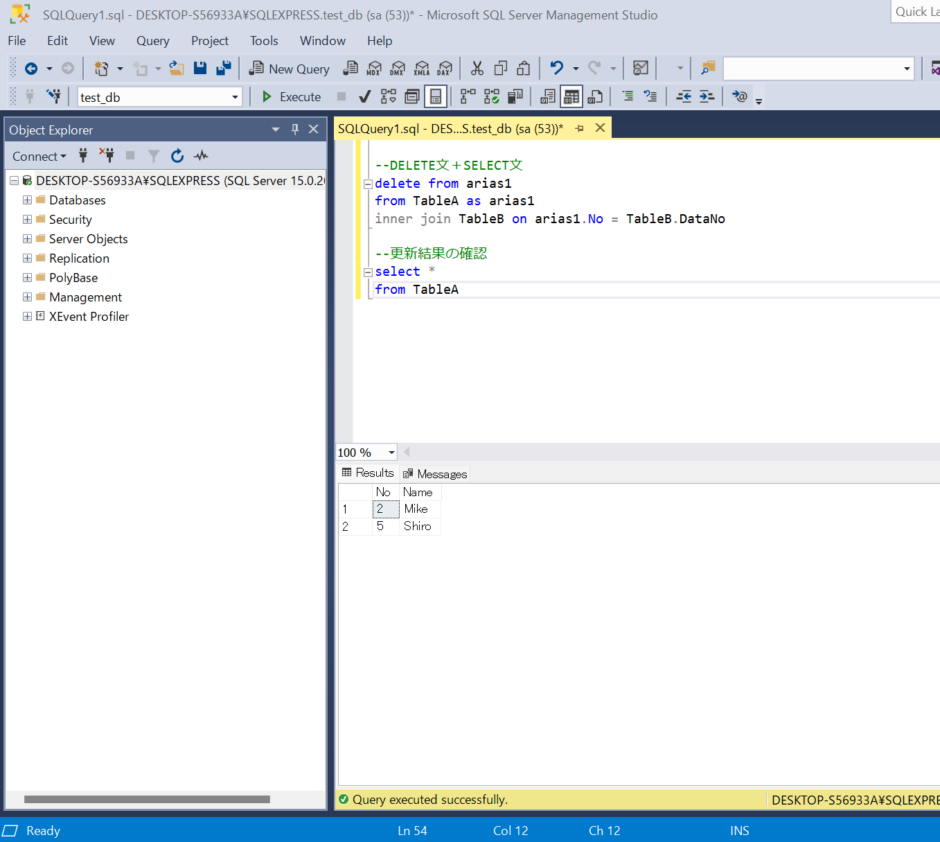
Task: Open the 100 % zoom dropdown
Action: pyautogui.click(x=391, y=453)
